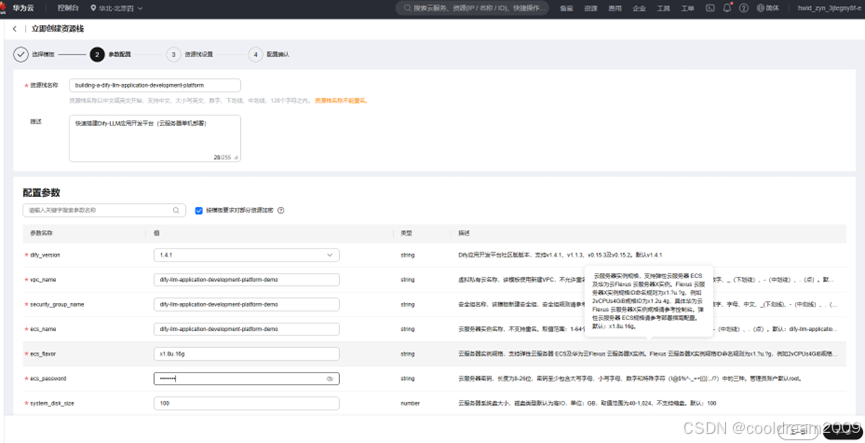This screenshot has height=443, width=865.
Task: Click the orange stack-name-unique warning text
Action: tap(341, 101)
